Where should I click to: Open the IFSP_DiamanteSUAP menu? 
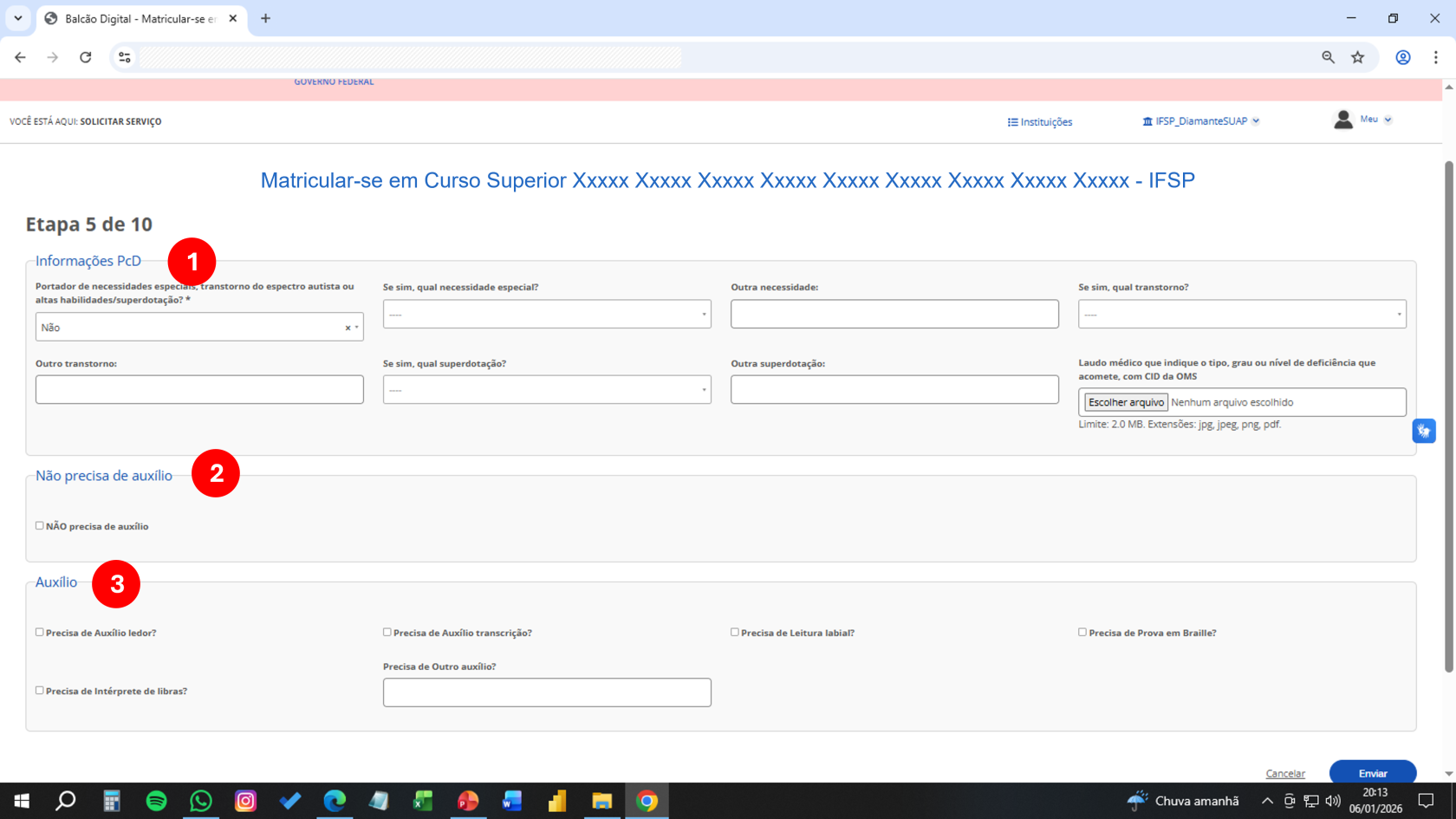click(1200, 121)
